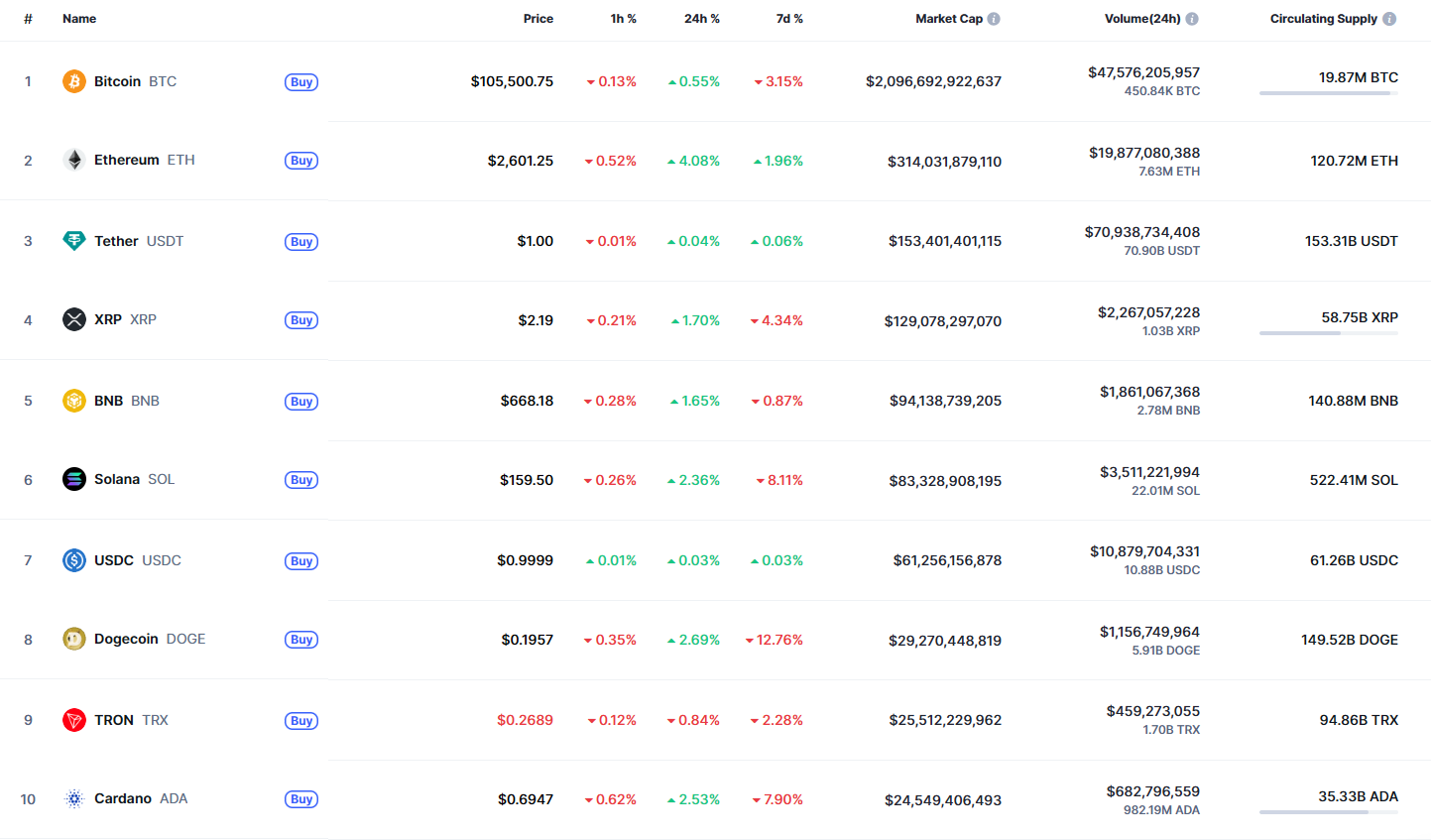The height and width of the screenshot is (840, 1431).
Task: Click the Buy button in the USDC row
Action: 301,561
